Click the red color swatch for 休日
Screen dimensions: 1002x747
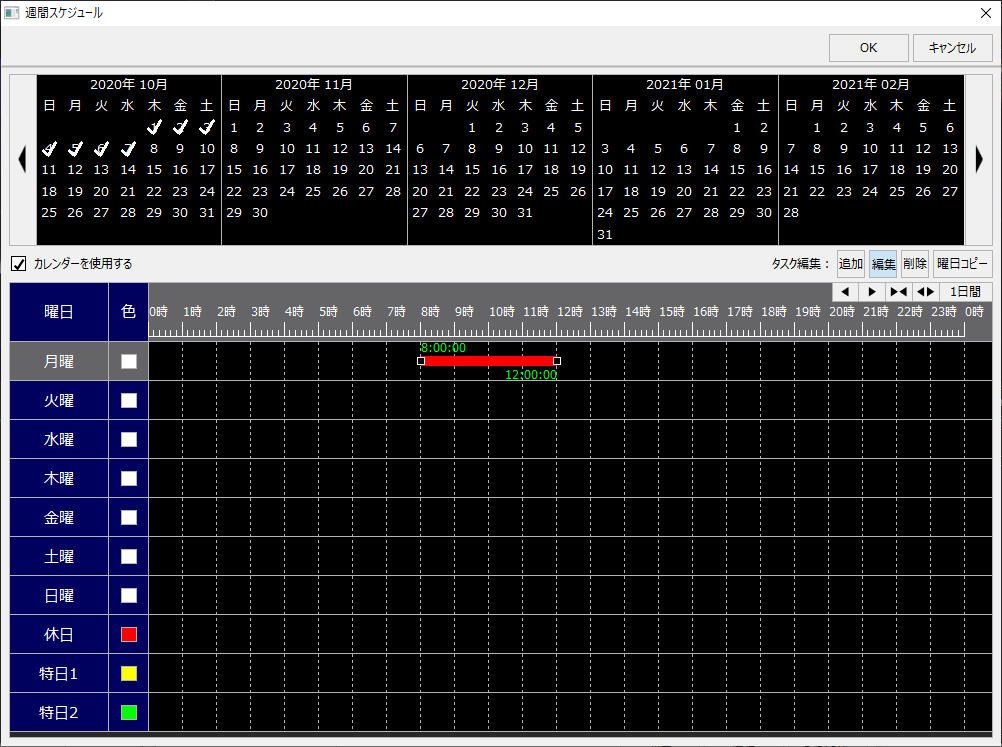pyautogui.click(x=128, y=635)
